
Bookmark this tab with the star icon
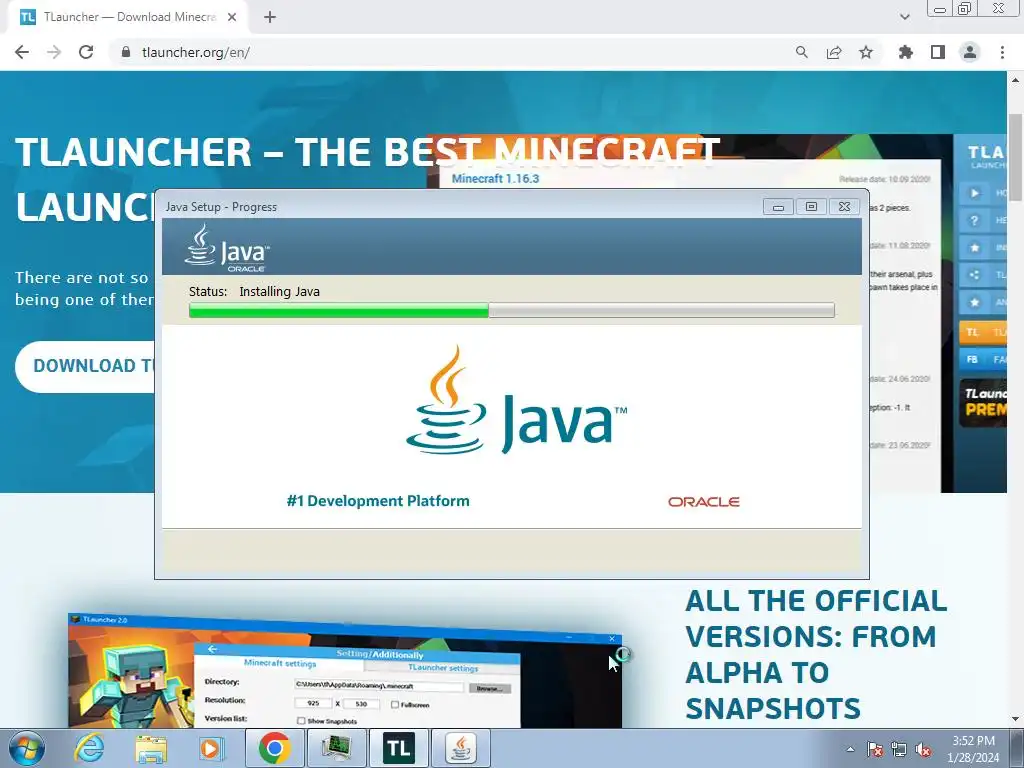866,52
